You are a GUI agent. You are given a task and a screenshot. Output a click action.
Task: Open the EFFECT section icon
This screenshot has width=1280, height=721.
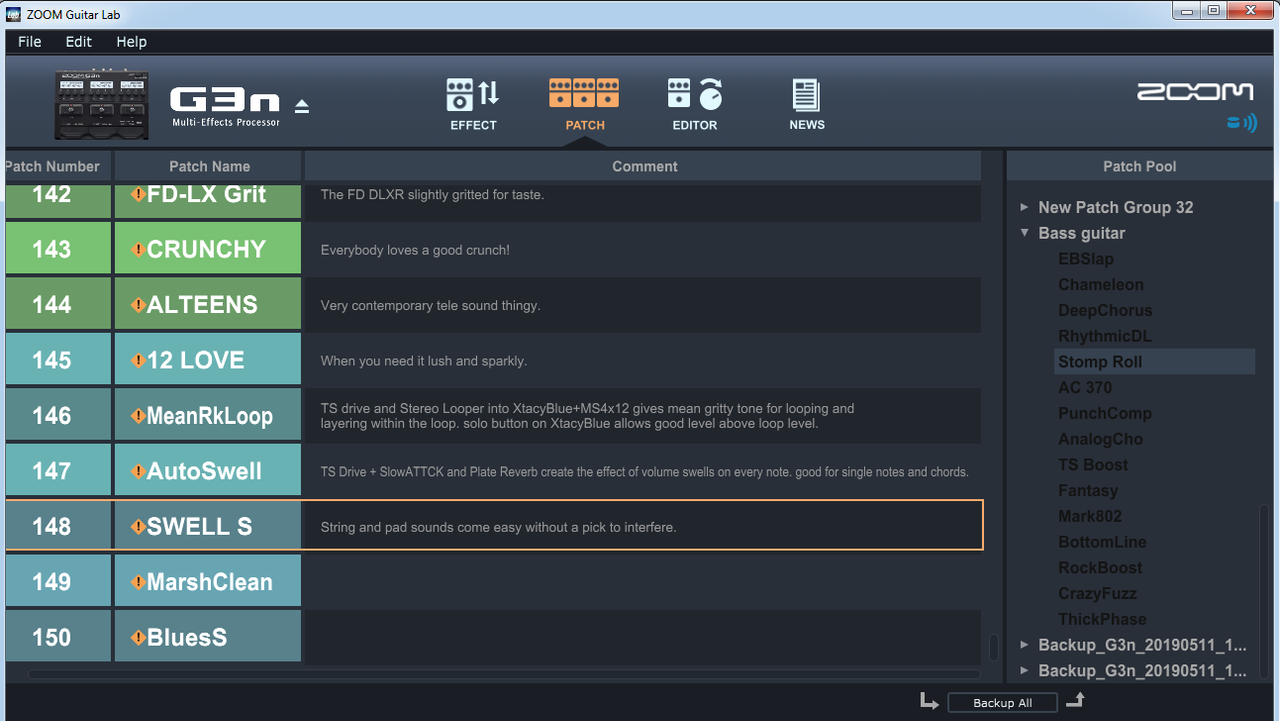coord(473,104)
